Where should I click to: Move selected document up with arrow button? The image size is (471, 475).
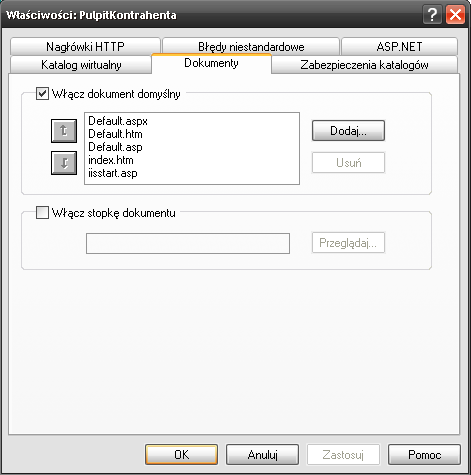tap(64, 131)
